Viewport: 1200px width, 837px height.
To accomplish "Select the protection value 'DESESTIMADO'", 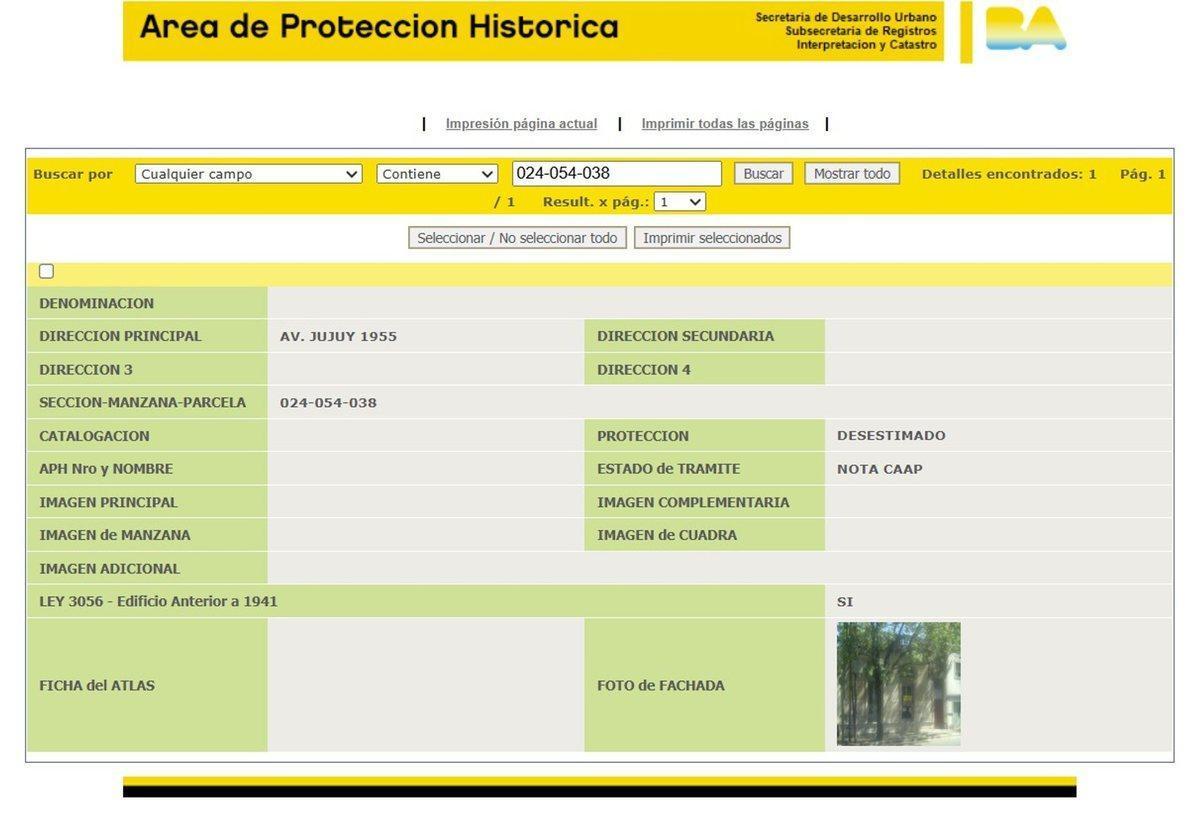I will [891, 436].
